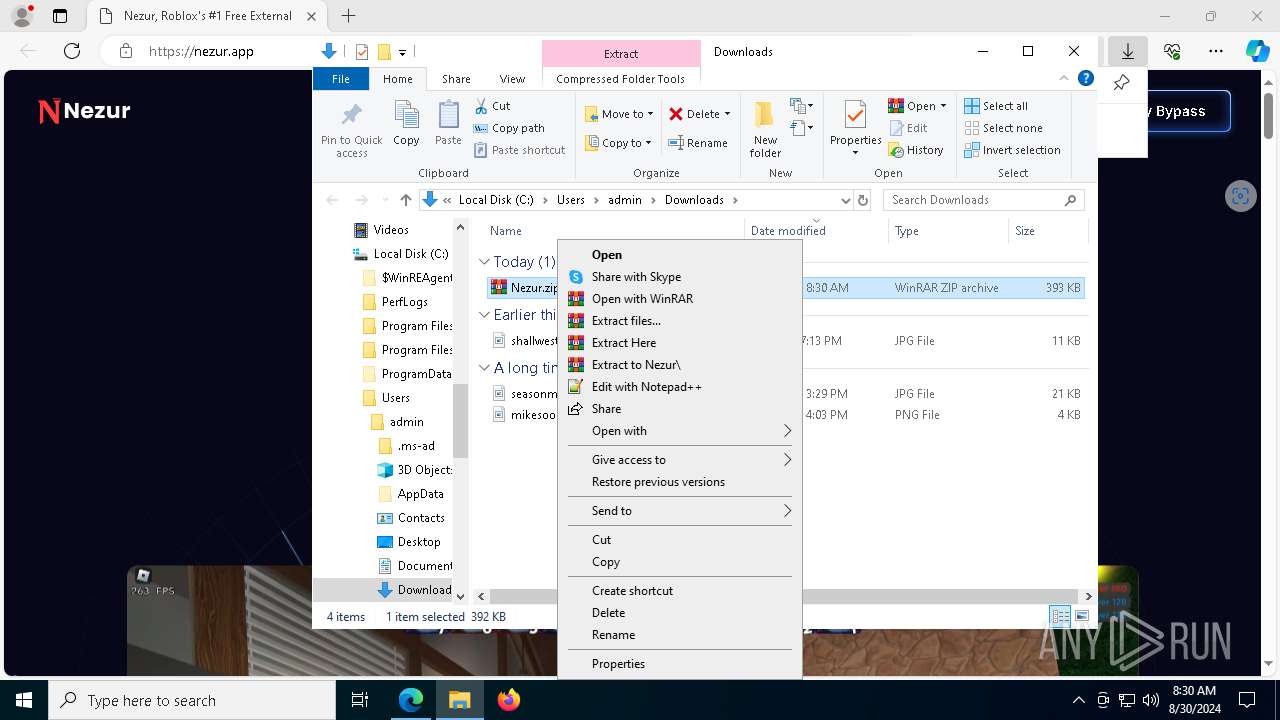Click Invert selection in ribbon
The image size is (1280, 720).
1012,150
